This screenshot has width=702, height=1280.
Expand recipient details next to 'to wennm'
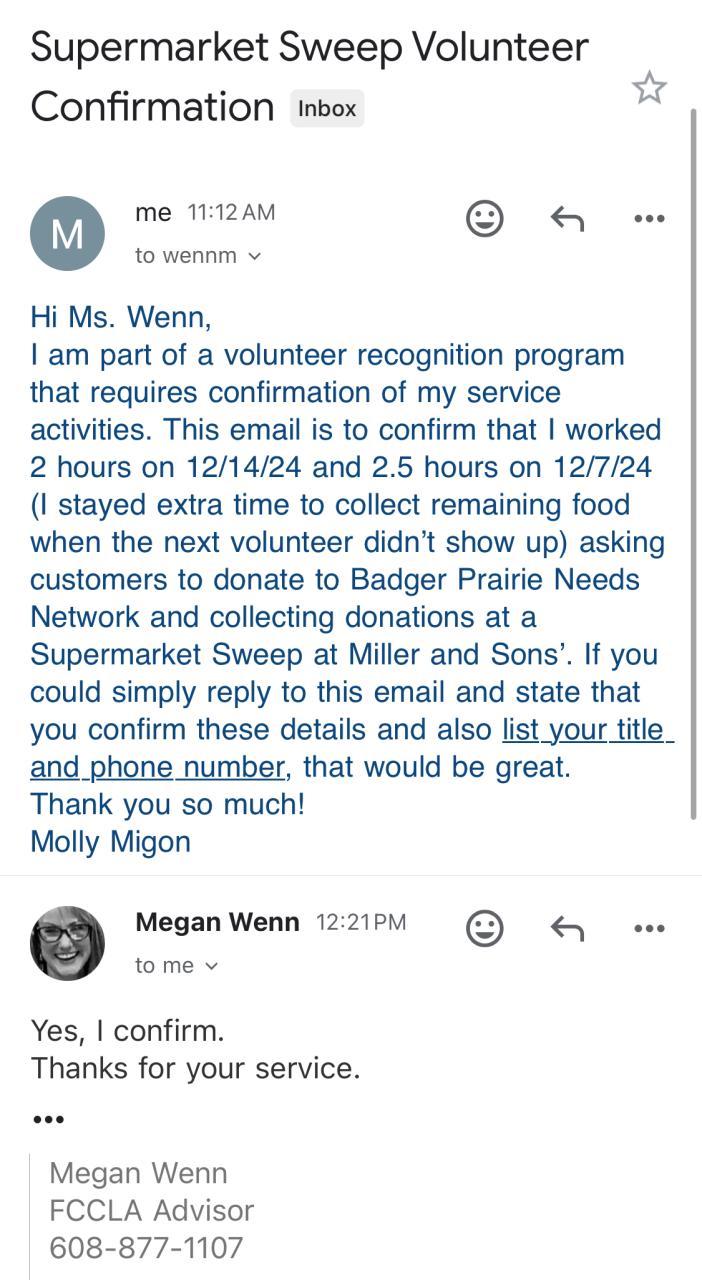[x=254, y=256]
